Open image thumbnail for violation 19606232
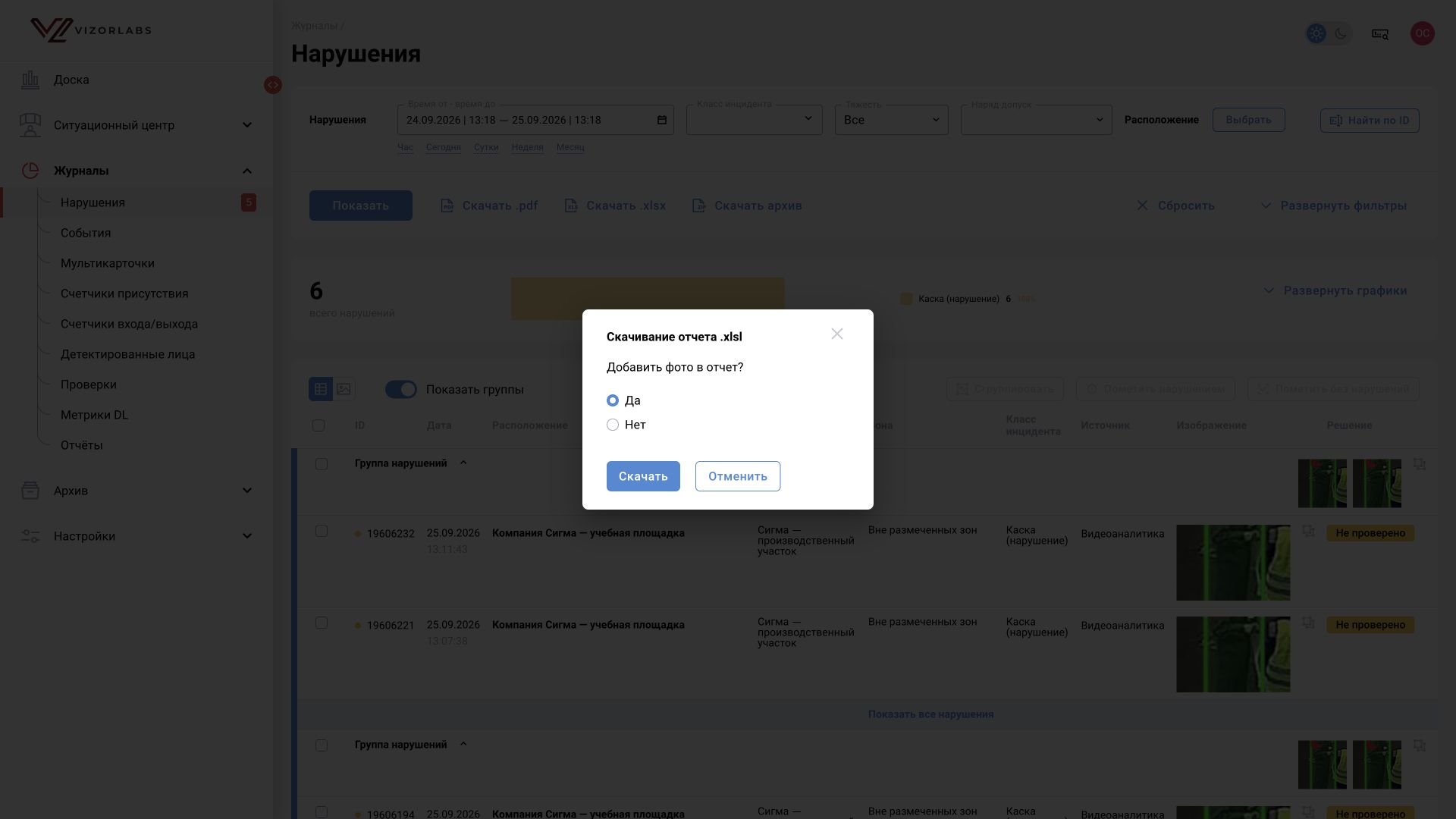The image size is (1456, 819). [1233, 563]
